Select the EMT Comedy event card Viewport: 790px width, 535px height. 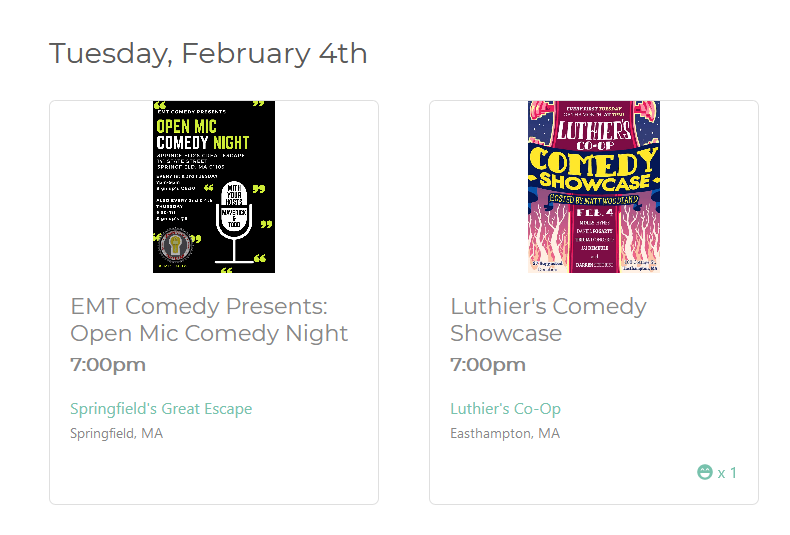[214, 302]
